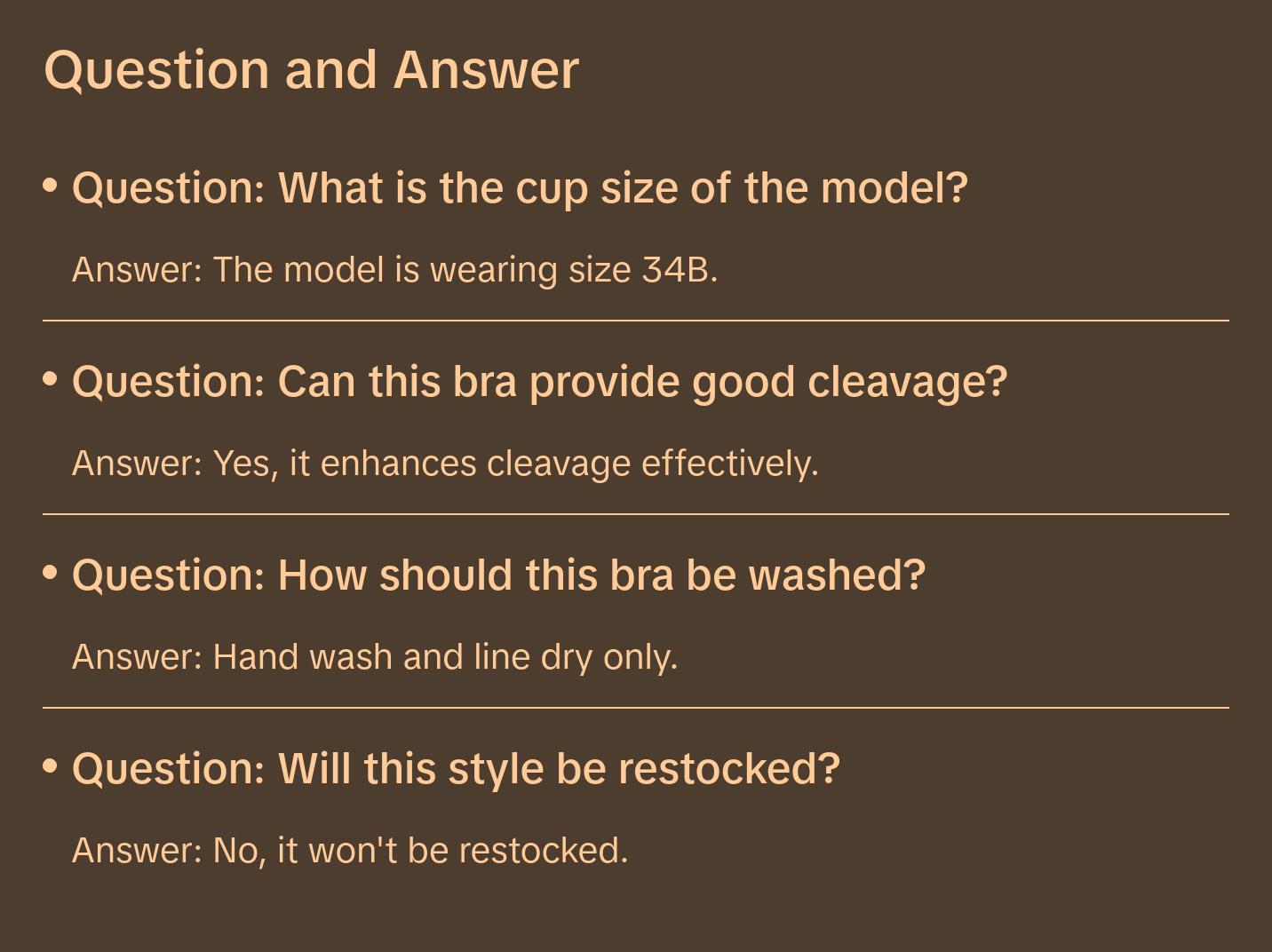Viewport: 1272px width, 952px height.
Task: Click the divider line below the cleavage answer
Action: click(636, 514)
